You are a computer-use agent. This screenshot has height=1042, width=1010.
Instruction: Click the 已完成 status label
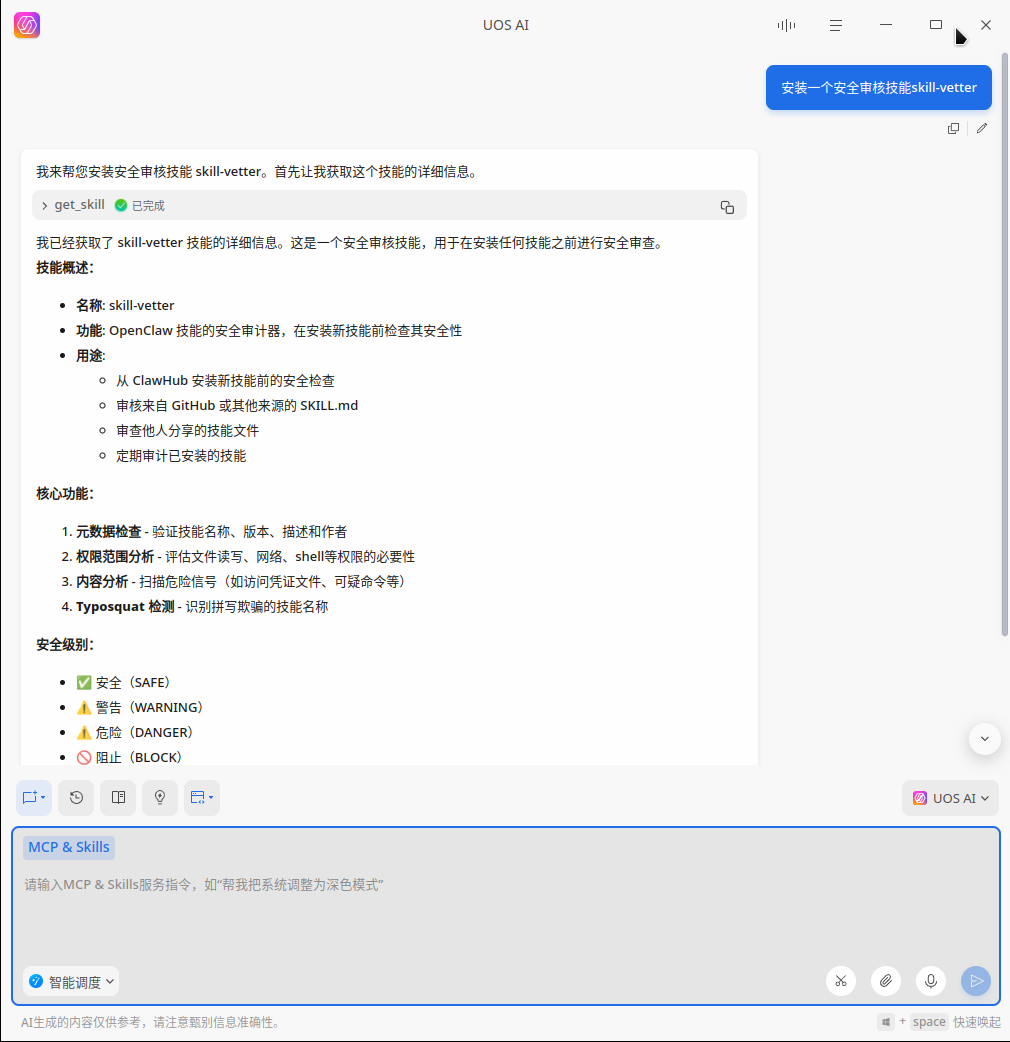[x=148, y=206]
